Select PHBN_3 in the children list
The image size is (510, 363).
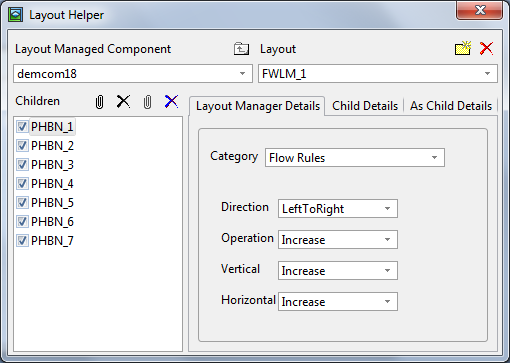(52, 165)
